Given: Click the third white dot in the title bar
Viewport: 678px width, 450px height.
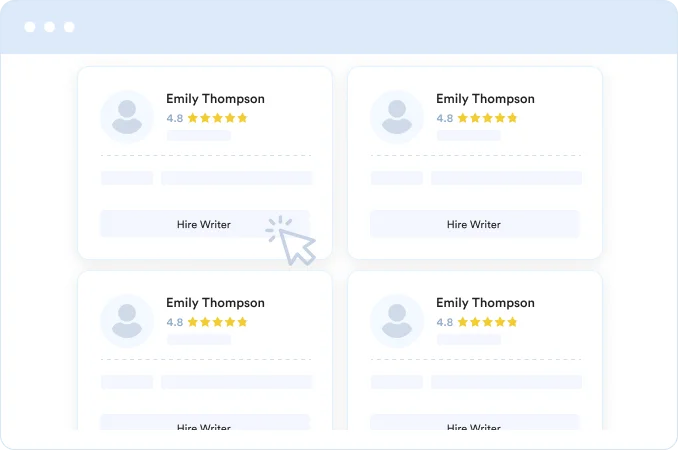Looking at the screenshot, I should [x=69, y=27].
